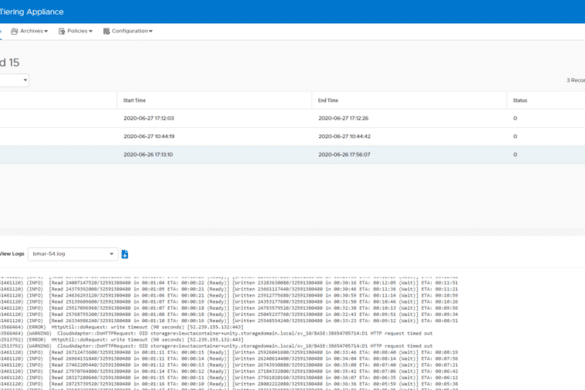Sort by the Start Time column header

(134, 100)
